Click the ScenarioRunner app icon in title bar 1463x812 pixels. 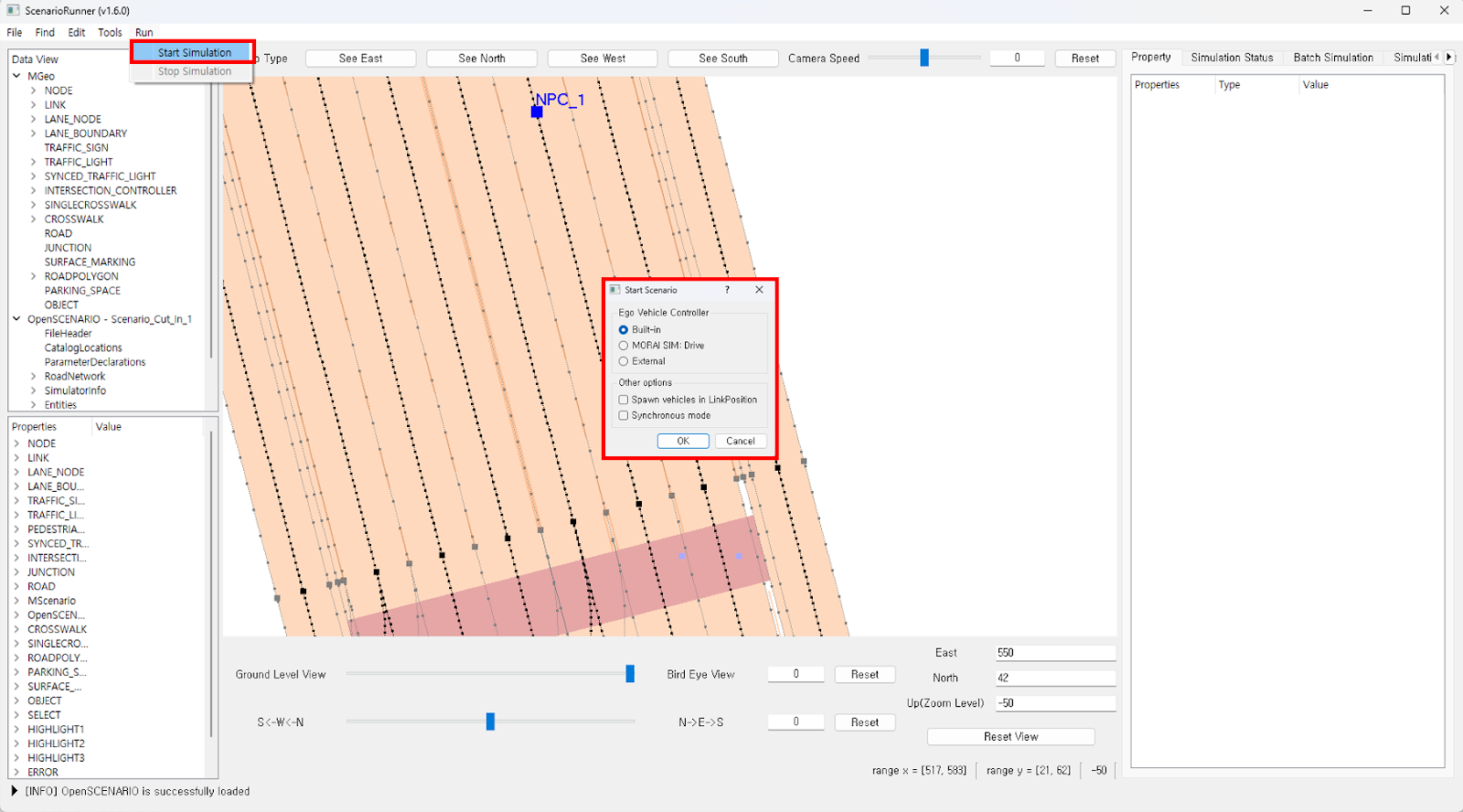click(13, 10)
